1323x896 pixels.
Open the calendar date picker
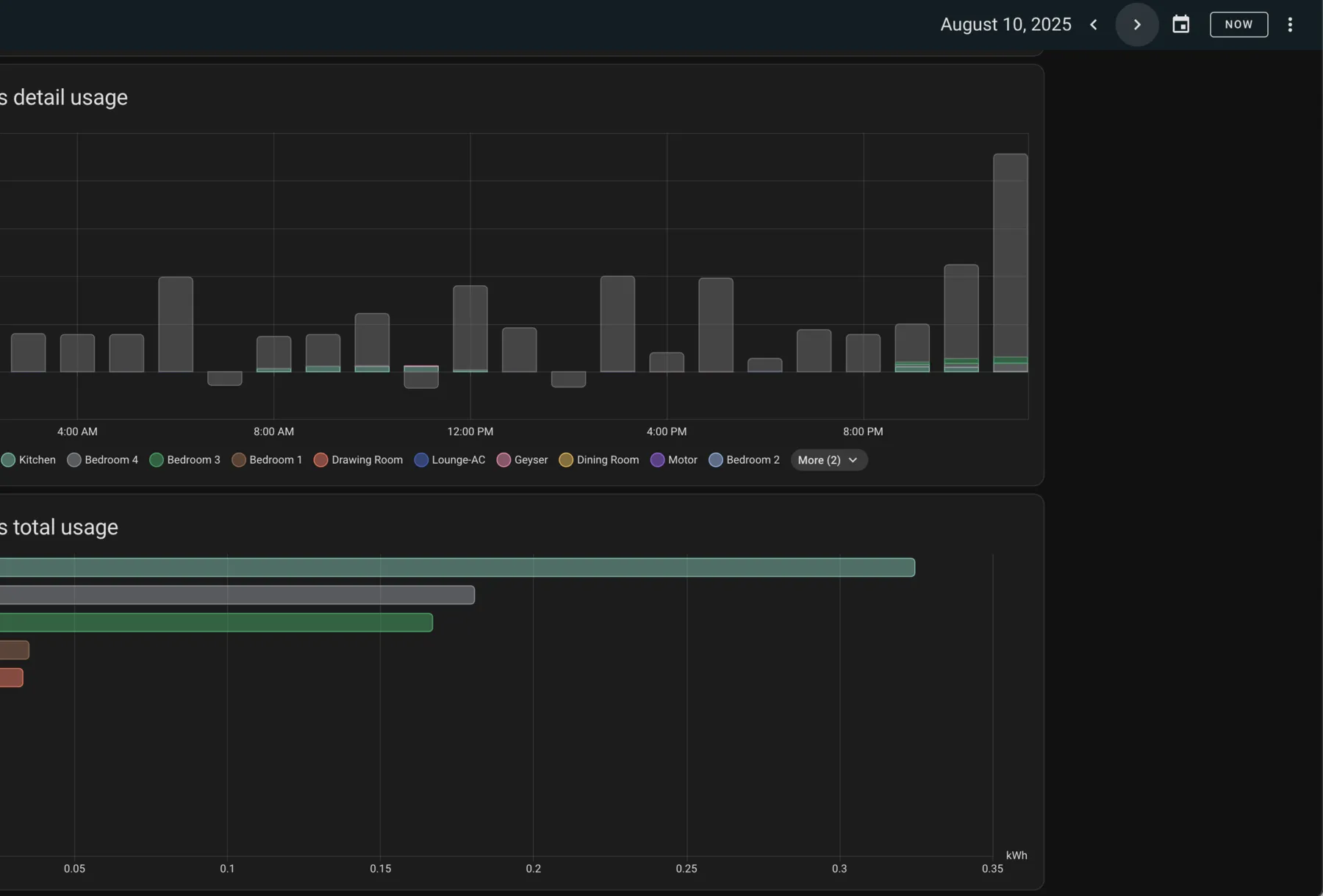(x=1180, y=24)
